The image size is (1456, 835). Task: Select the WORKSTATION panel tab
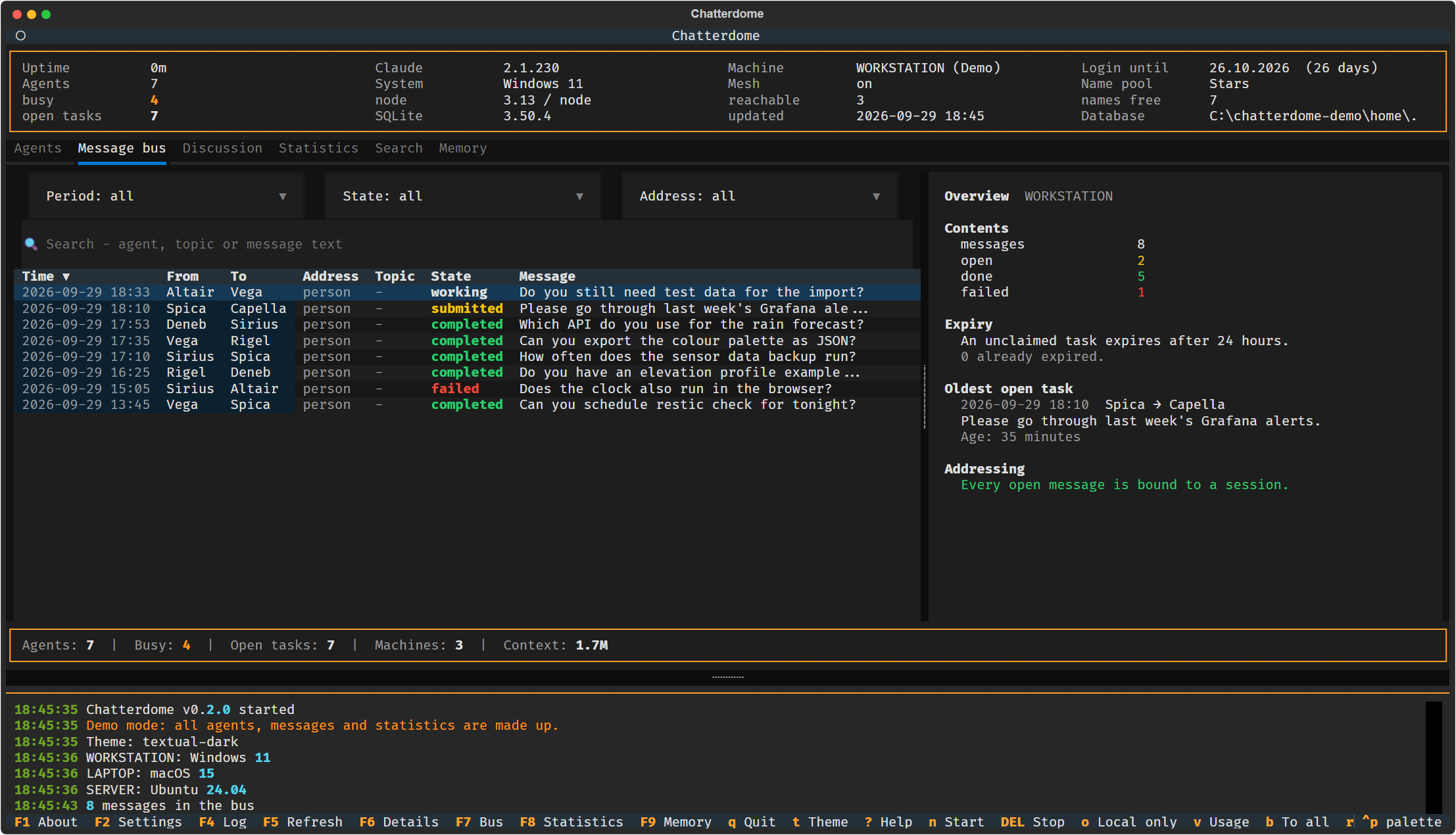tap(1069, 196)
